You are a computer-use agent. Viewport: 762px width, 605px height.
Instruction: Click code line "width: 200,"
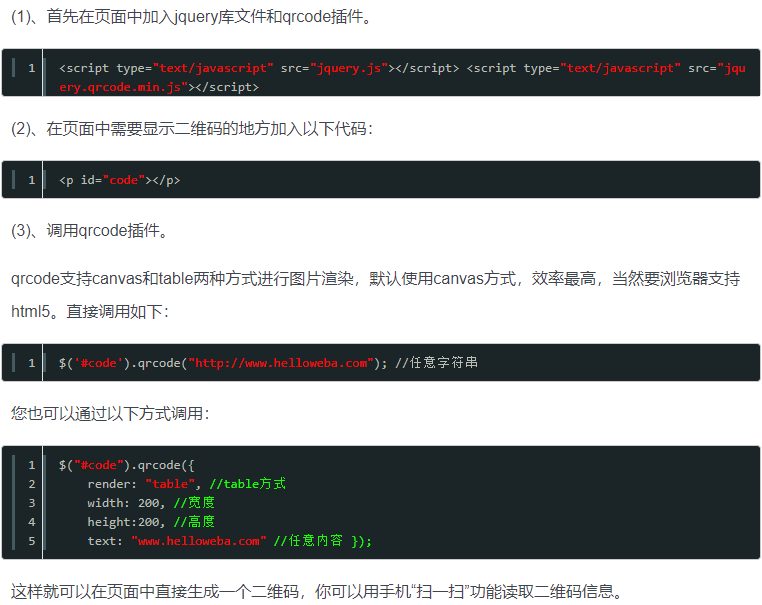click(x=126, y=503)
